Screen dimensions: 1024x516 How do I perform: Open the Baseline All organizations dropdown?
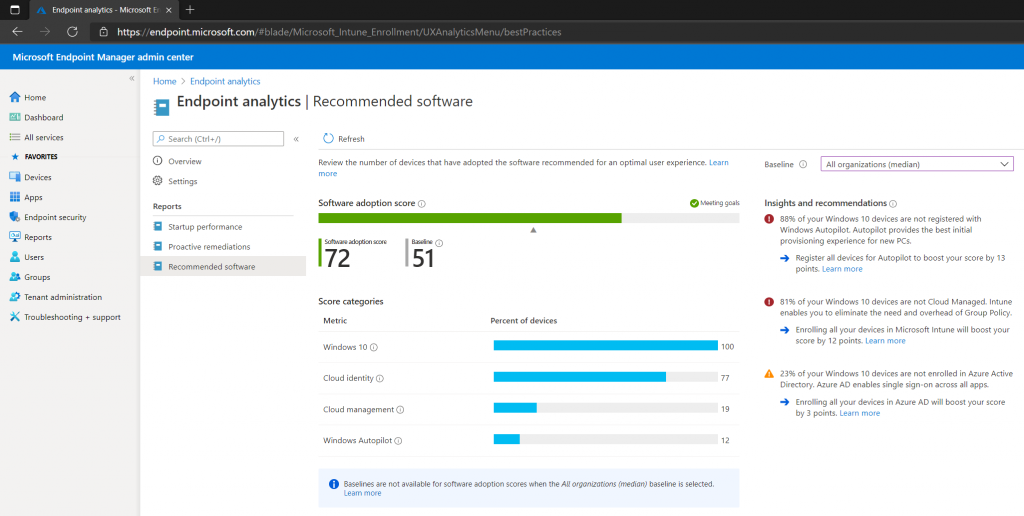tap(917, 165)
